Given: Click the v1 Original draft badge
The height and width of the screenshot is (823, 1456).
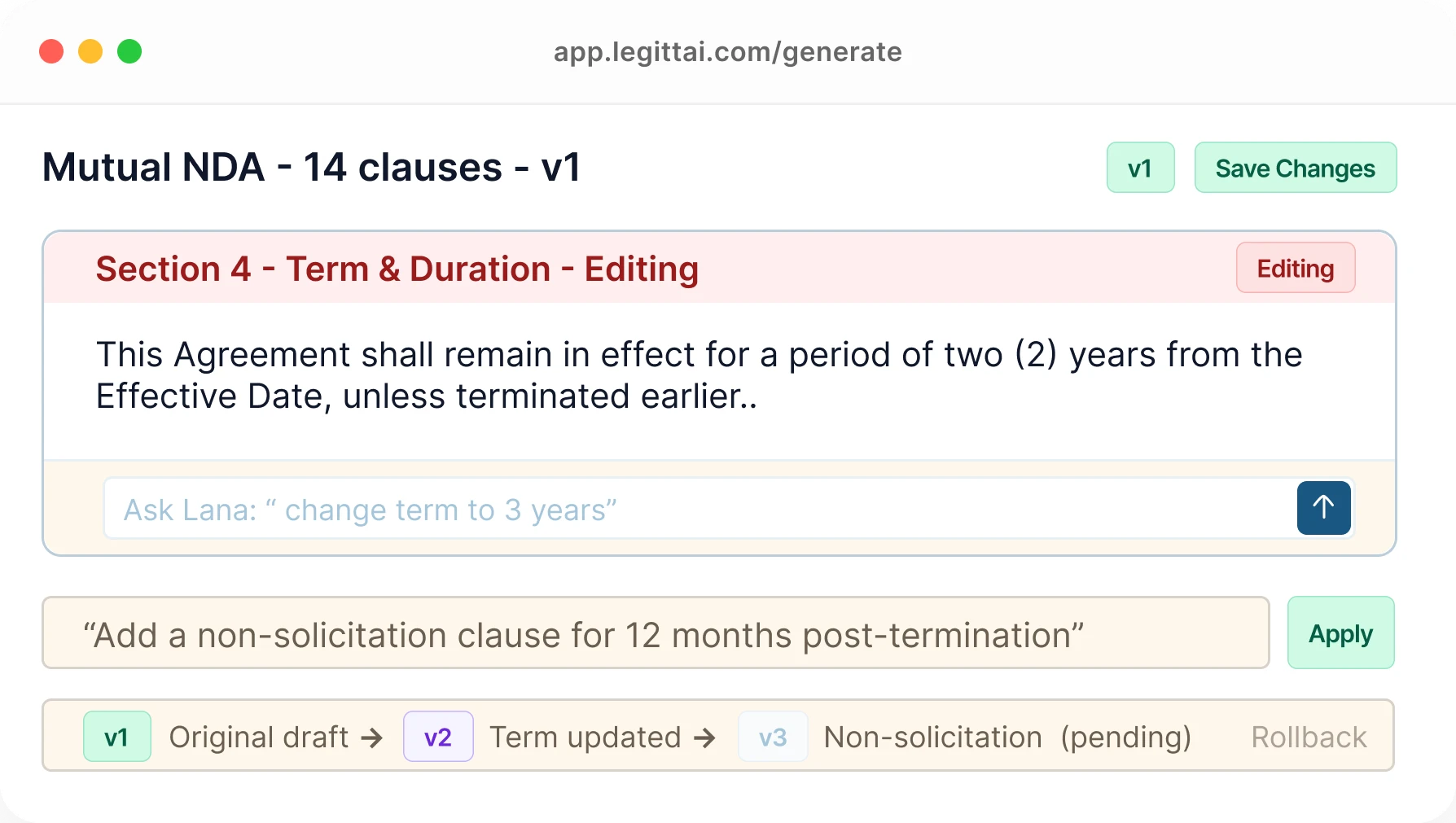Looking at the screenshot, I should [116, 736].
